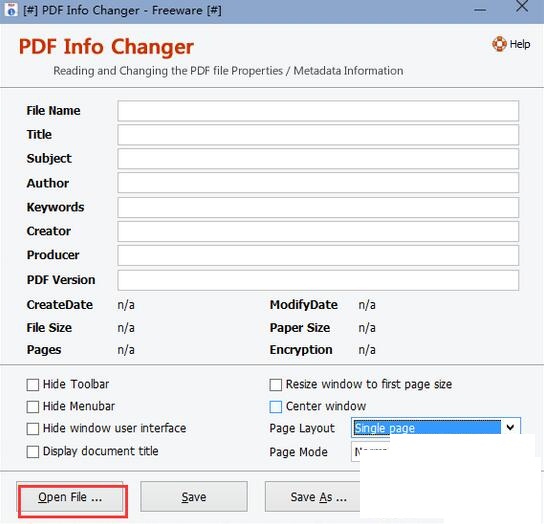Click the Save button
544x524 pixels.
(194, 497)
